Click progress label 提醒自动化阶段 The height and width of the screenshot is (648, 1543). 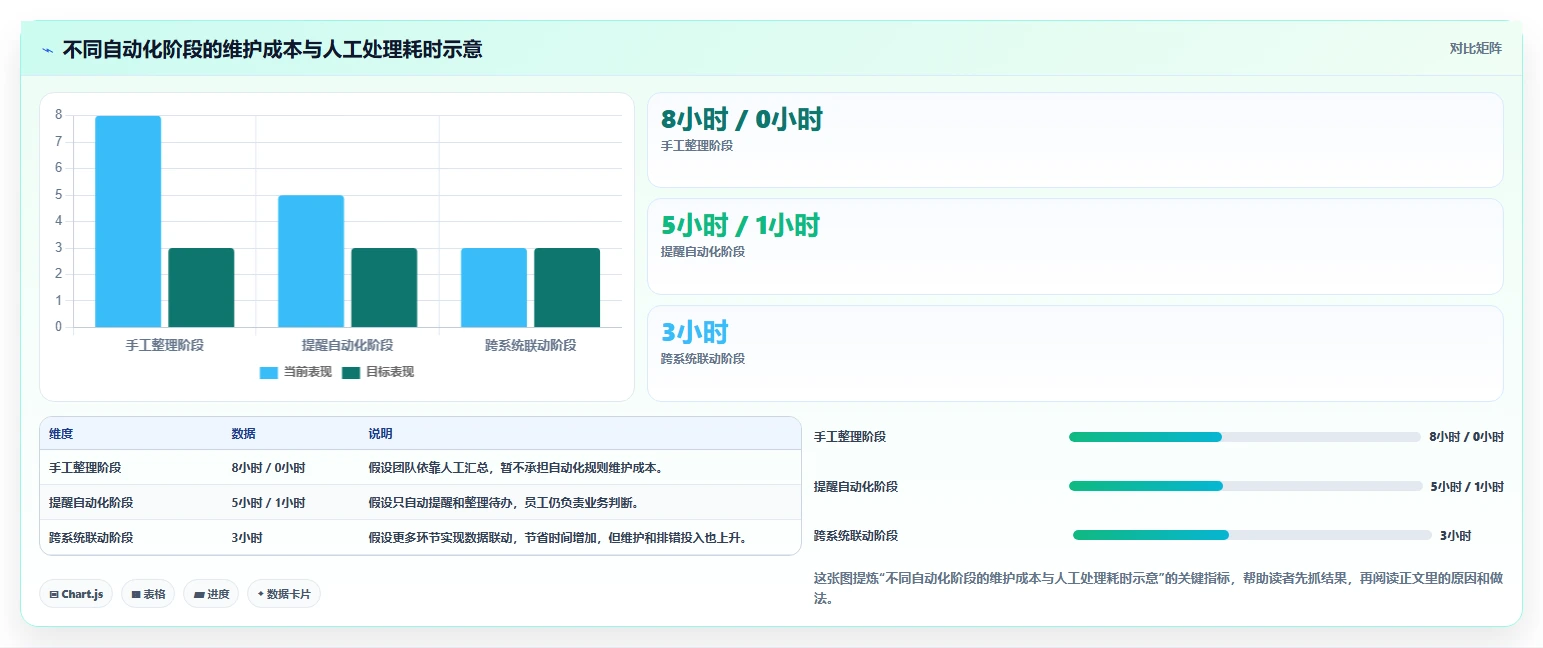[x=856, y=486]
